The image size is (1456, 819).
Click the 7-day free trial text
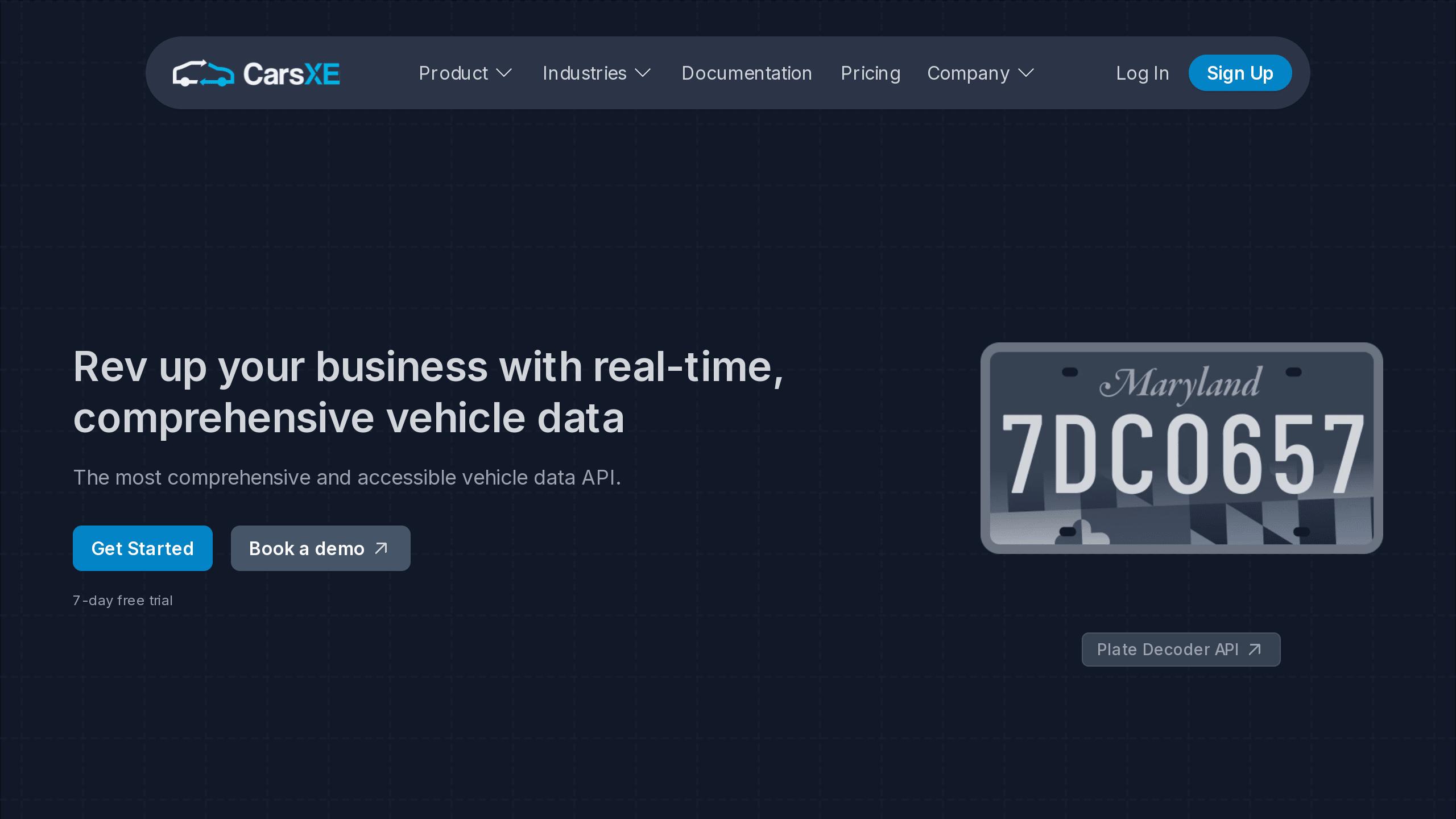(123, 601)
